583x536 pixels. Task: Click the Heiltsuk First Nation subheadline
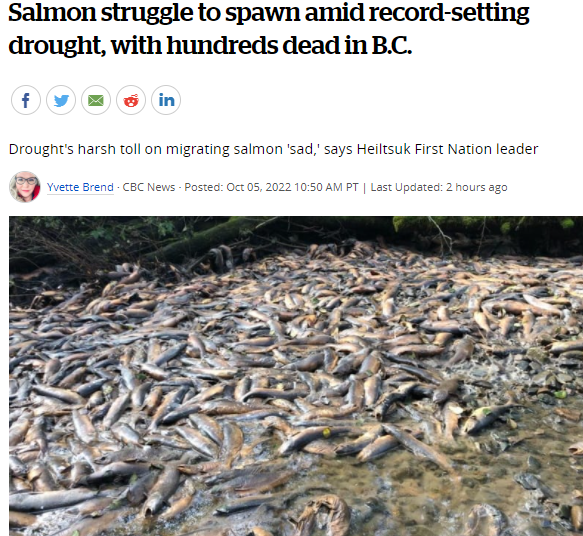(273, 149)
